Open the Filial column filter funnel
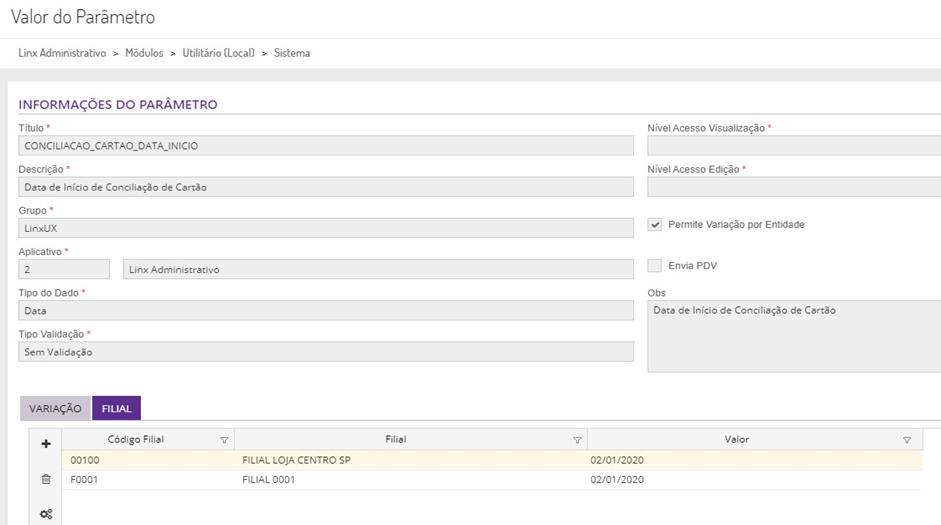941x525 pixels. (x=577, y=440)
